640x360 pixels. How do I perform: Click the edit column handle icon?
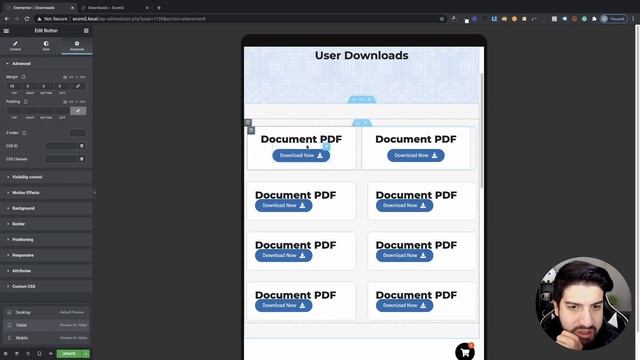[x=251, y=130]
